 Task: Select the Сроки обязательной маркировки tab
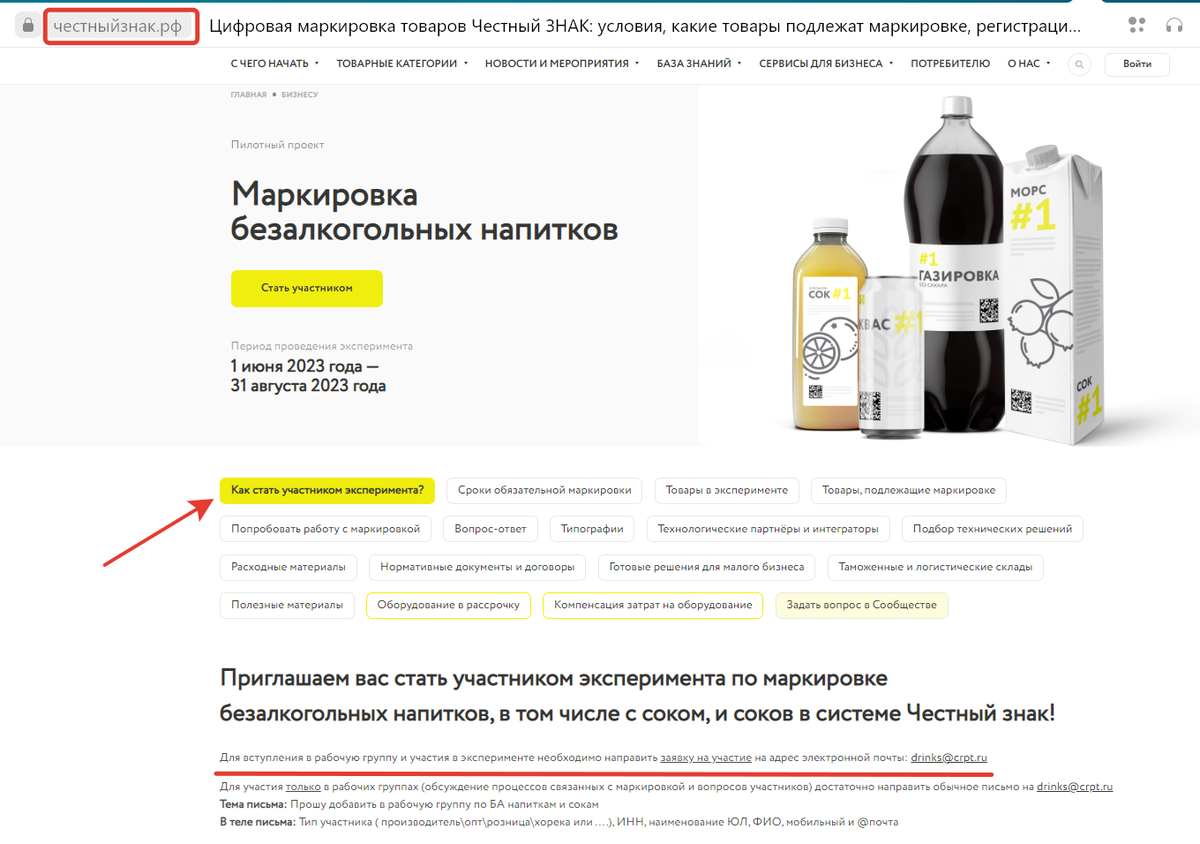(x=545, y=491)
